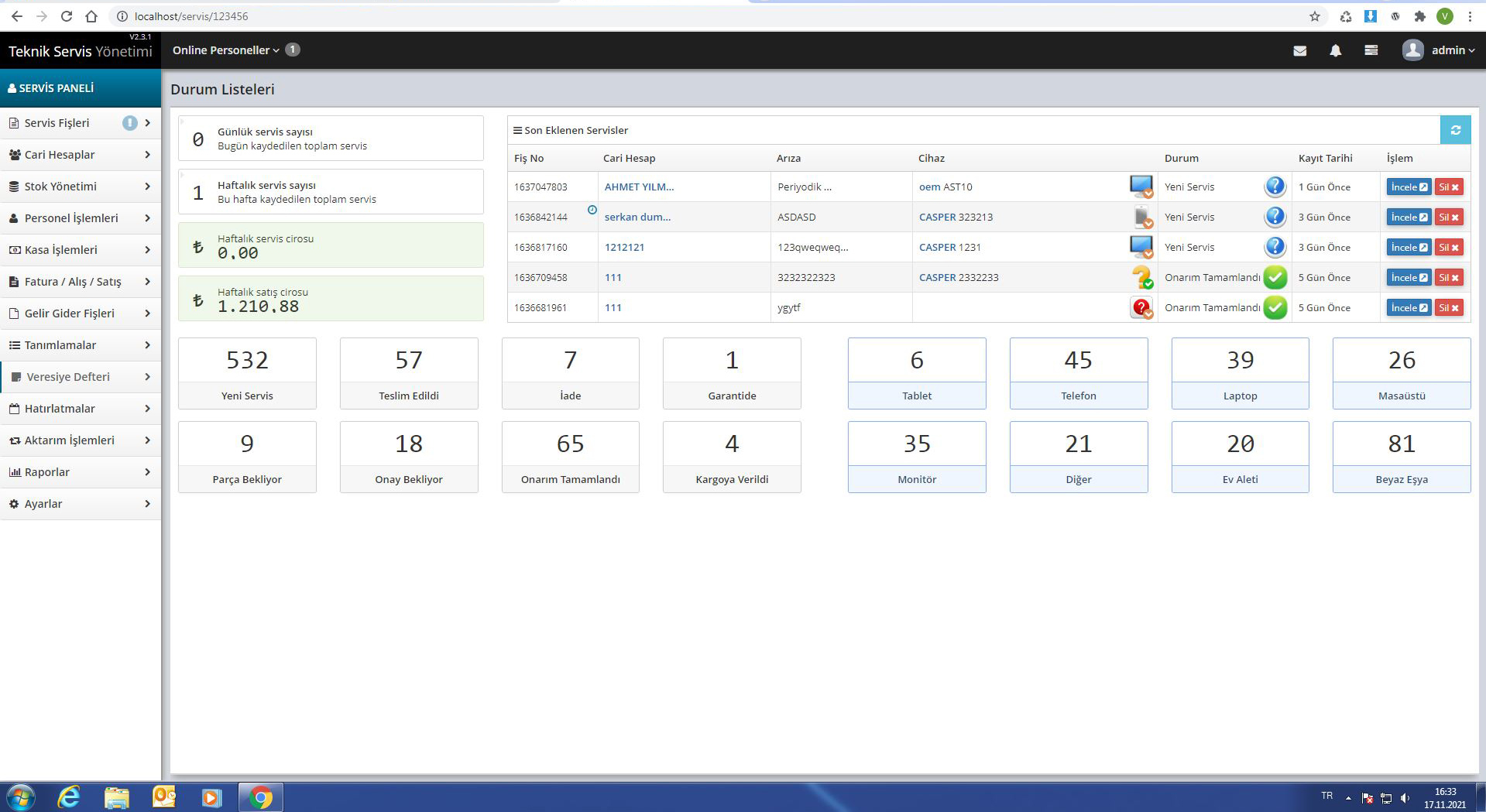Click İncele button for serkan dum row

click(1408, 218)
